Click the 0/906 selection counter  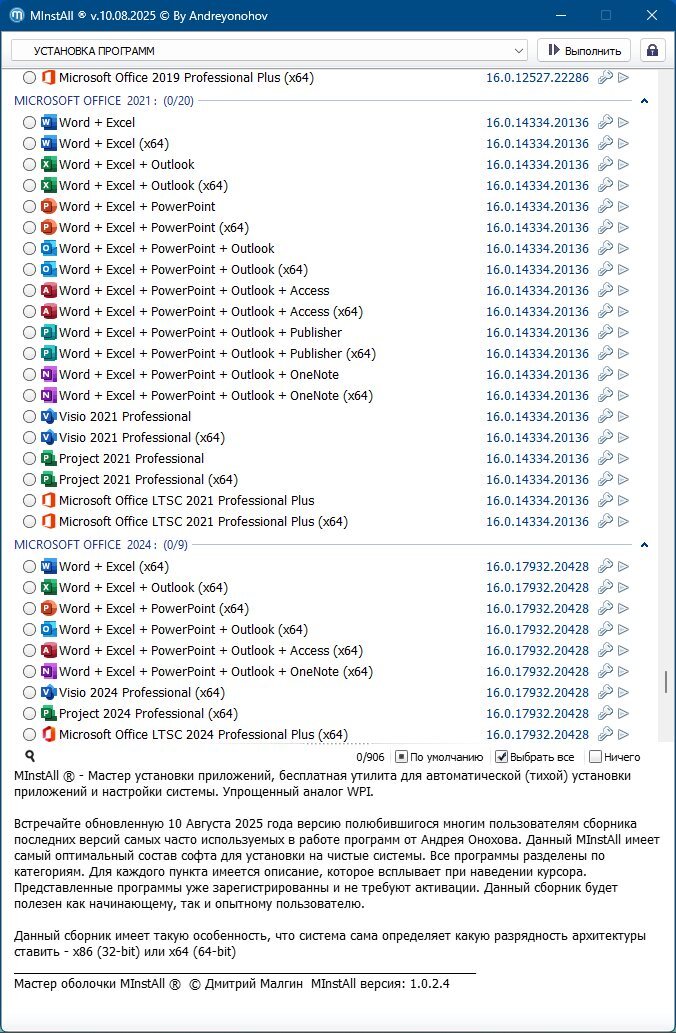(370, 758)
